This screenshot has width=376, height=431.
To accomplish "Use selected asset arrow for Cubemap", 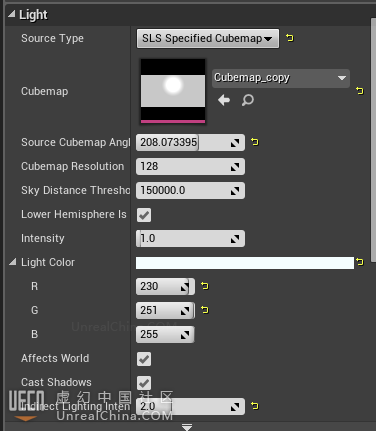I will [224, 100].
